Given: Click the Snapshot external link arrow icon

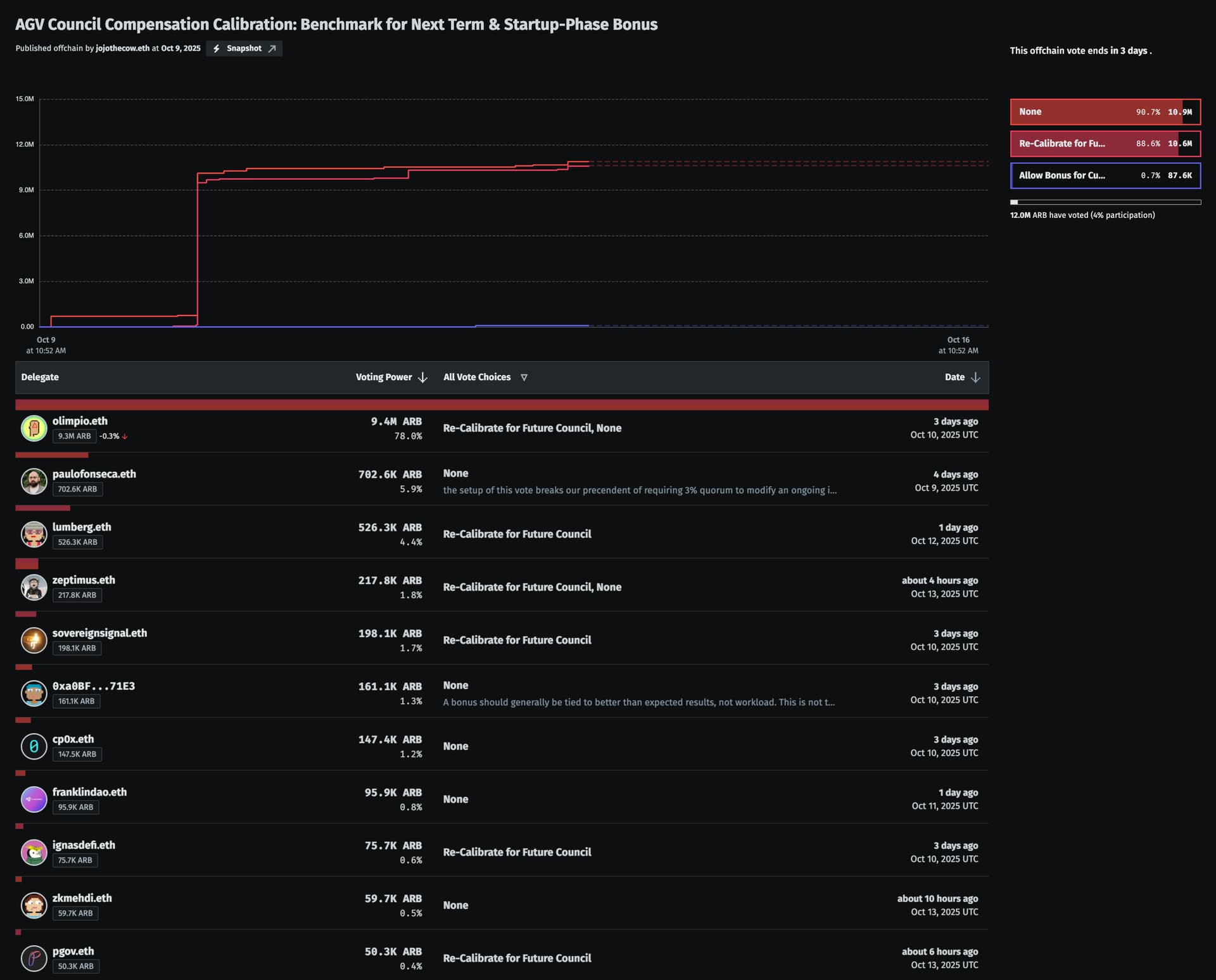Looking at the screenshot, I should click(x=272, y=49).
